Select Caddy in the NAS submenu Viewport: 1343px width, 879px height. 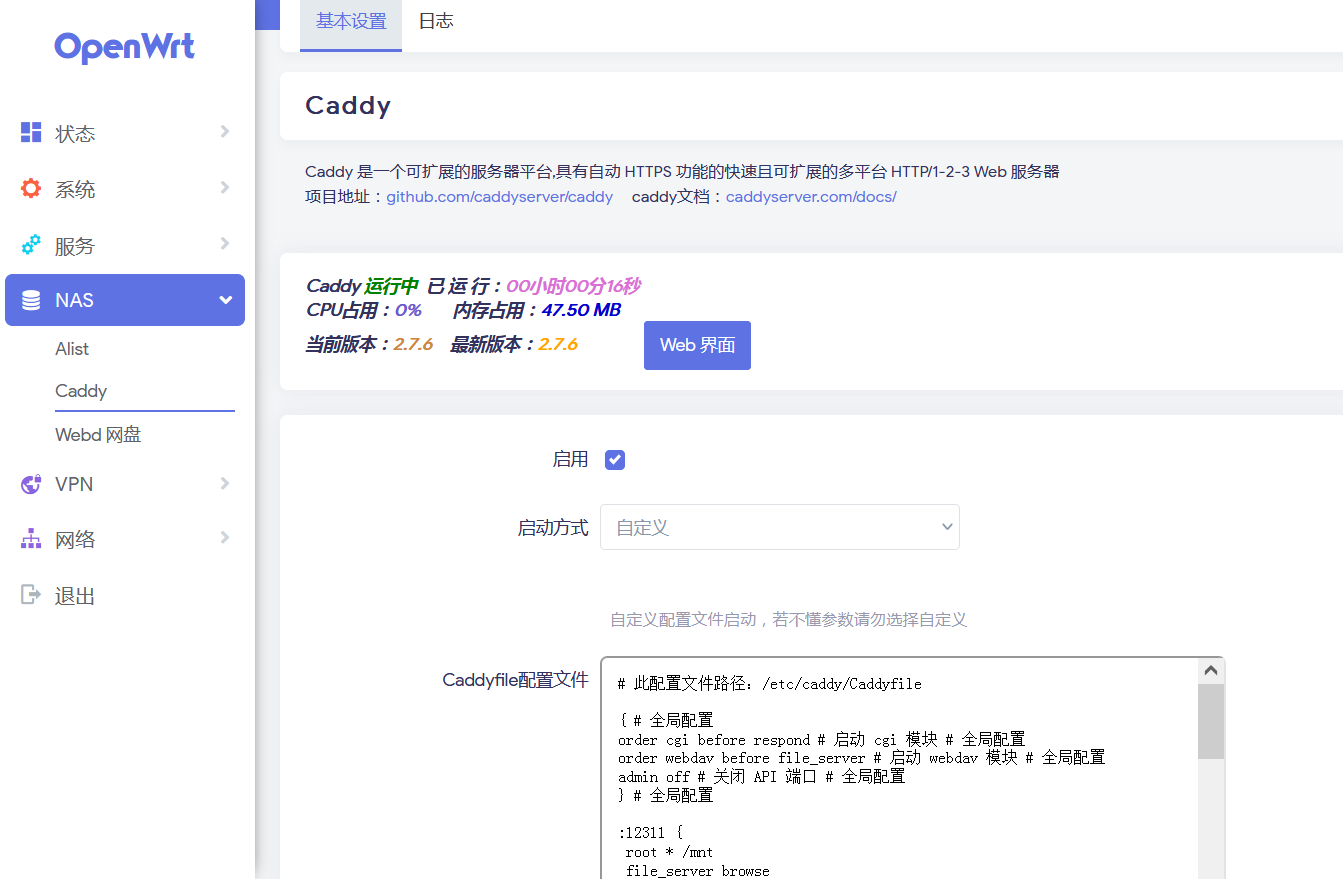tap(81, 391)
